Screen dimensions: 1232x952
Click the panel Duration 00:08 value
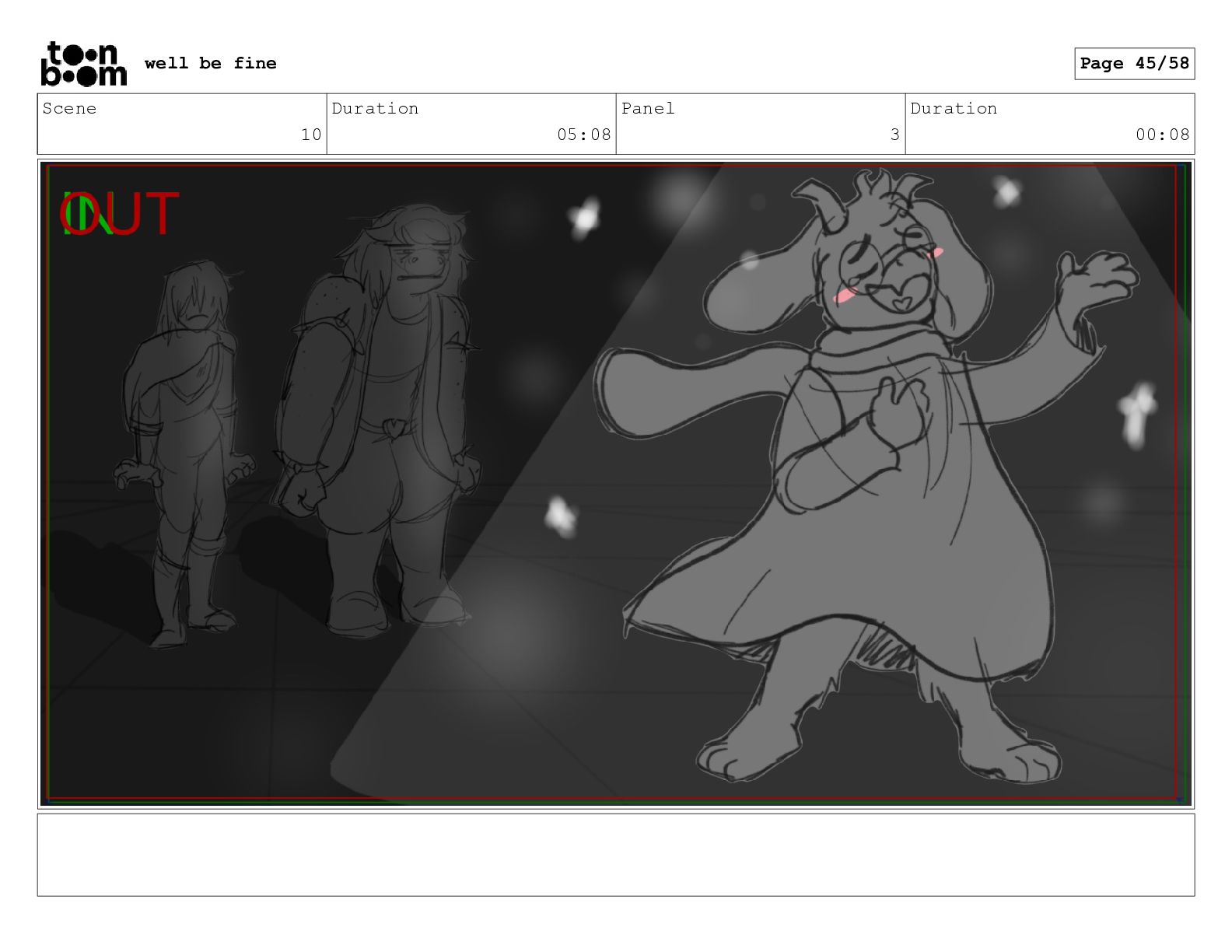pyautogui.click(x=1162, y=135)
